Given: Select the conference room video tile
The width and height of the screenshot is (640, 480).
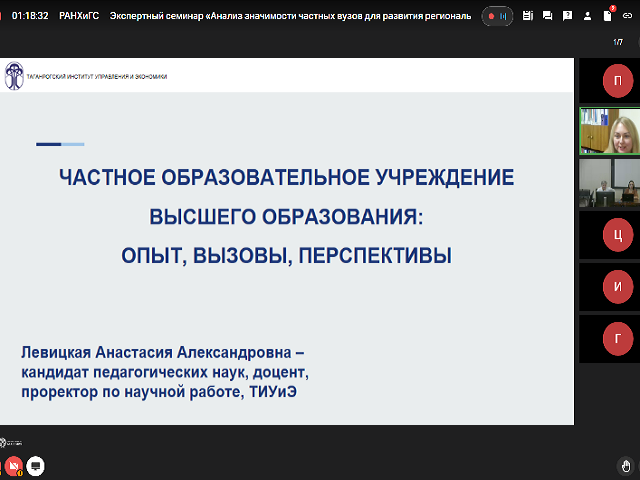Looking at the screenshot, I should [x=609, y=183].
